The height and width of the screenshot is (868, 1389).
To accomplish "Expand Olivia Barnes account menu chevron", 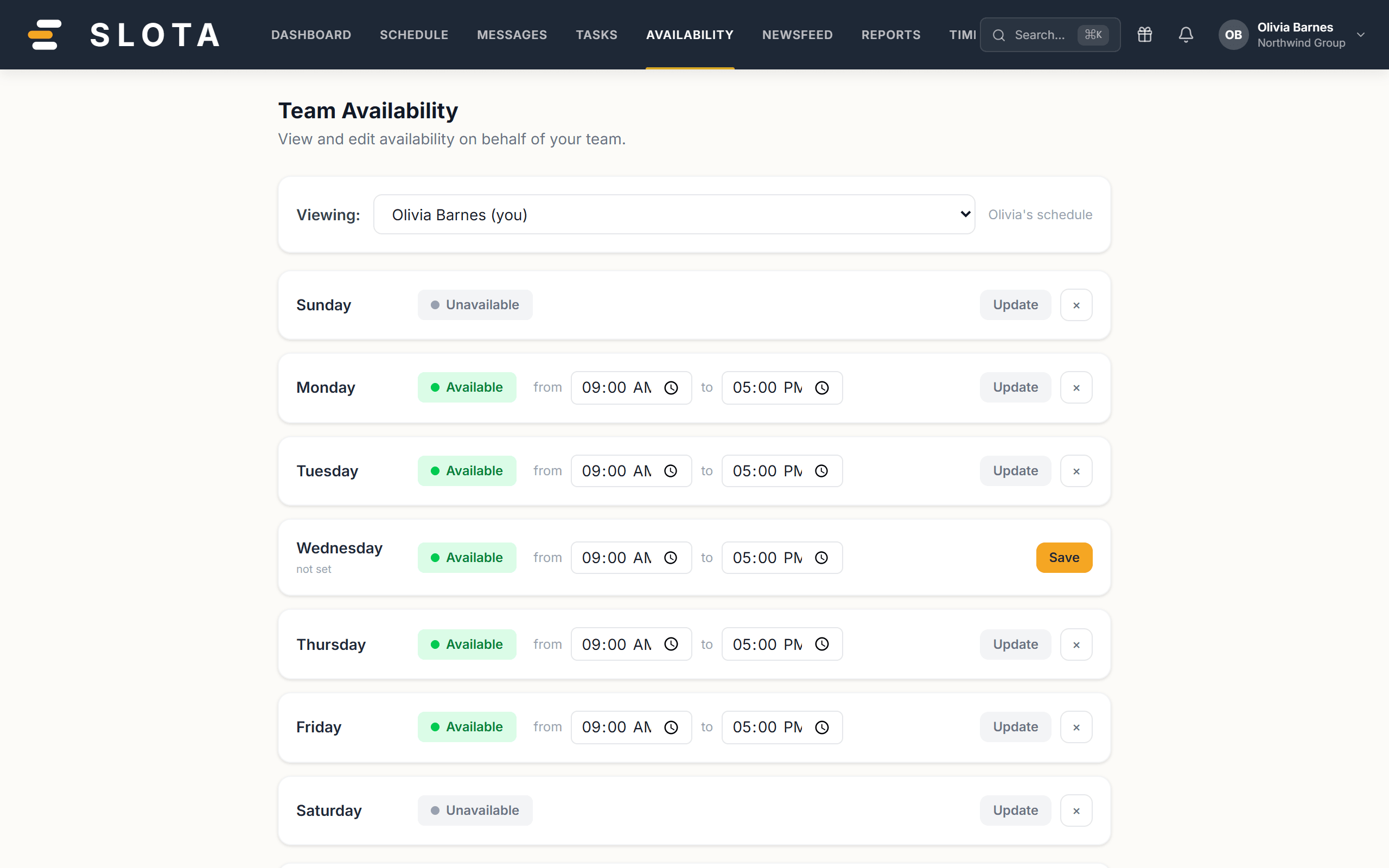I will (1361, 35).
